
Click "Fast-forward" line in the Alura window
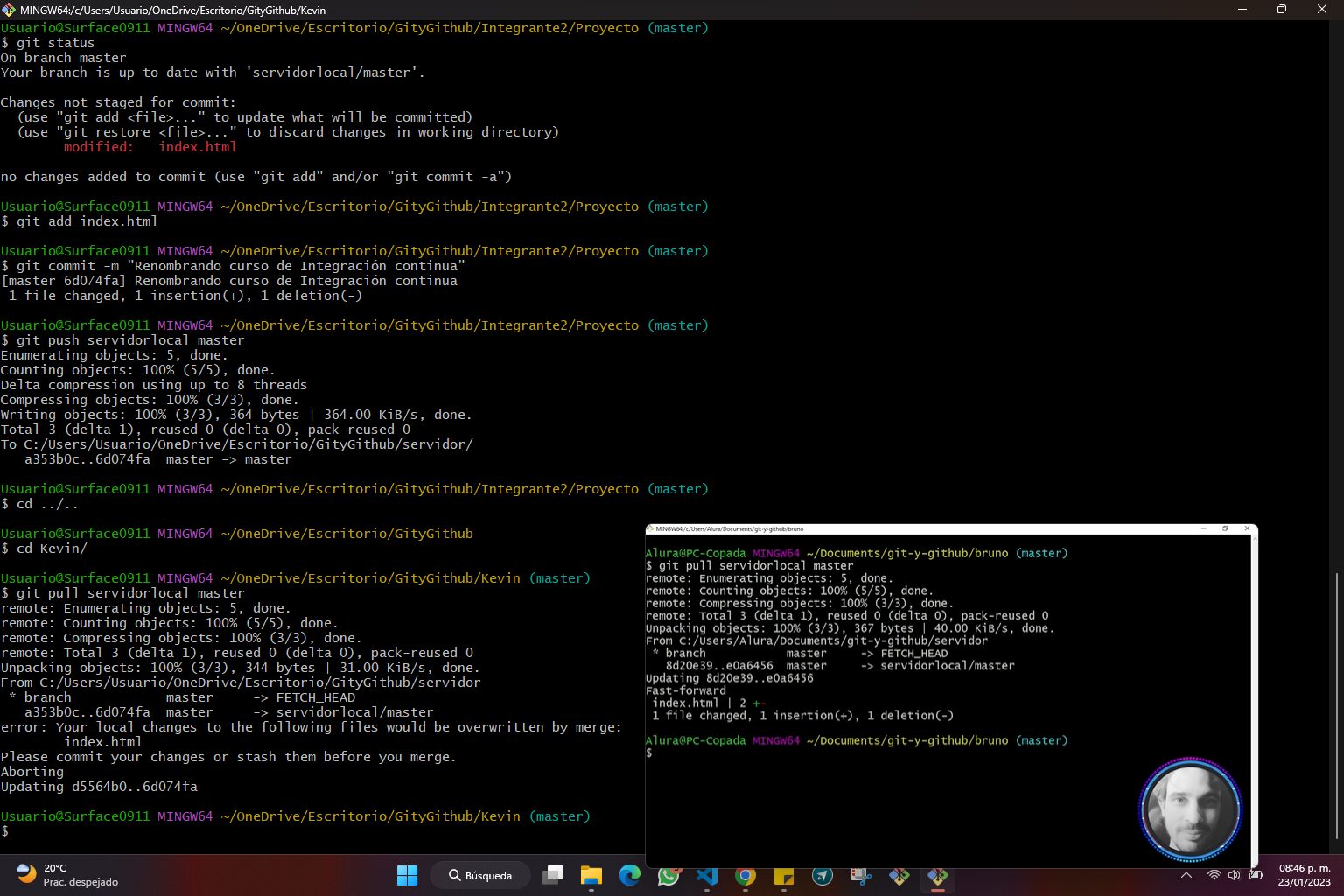(x=686, y=690)
